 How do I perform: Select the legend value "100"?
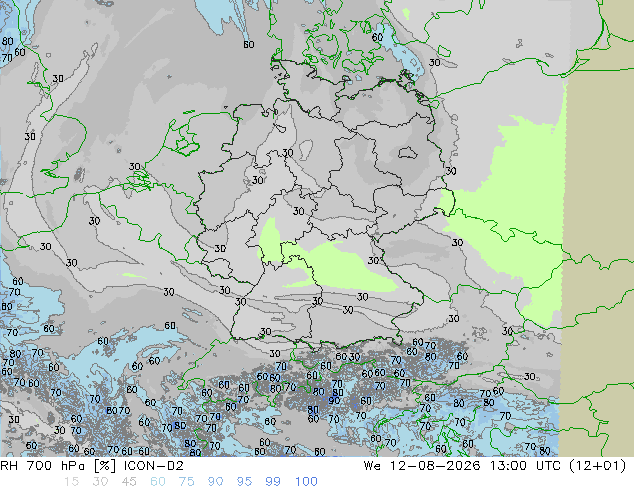coord(306,482)
